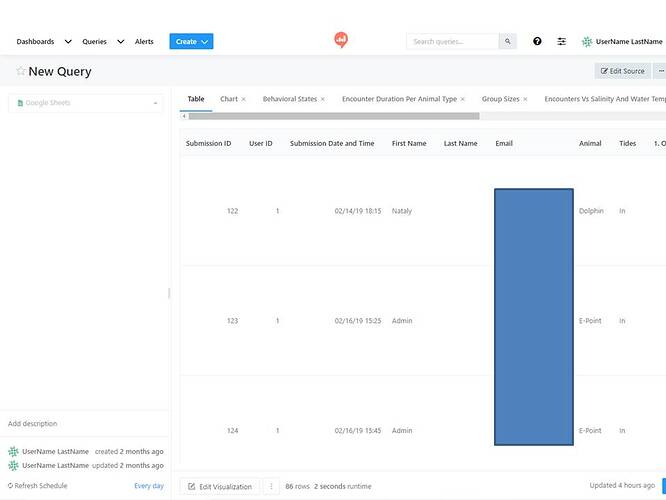Viewport: 666px width, 500px height.
Task: Click the date 02/16/19 15:45
Action: (x=358, y=431)
